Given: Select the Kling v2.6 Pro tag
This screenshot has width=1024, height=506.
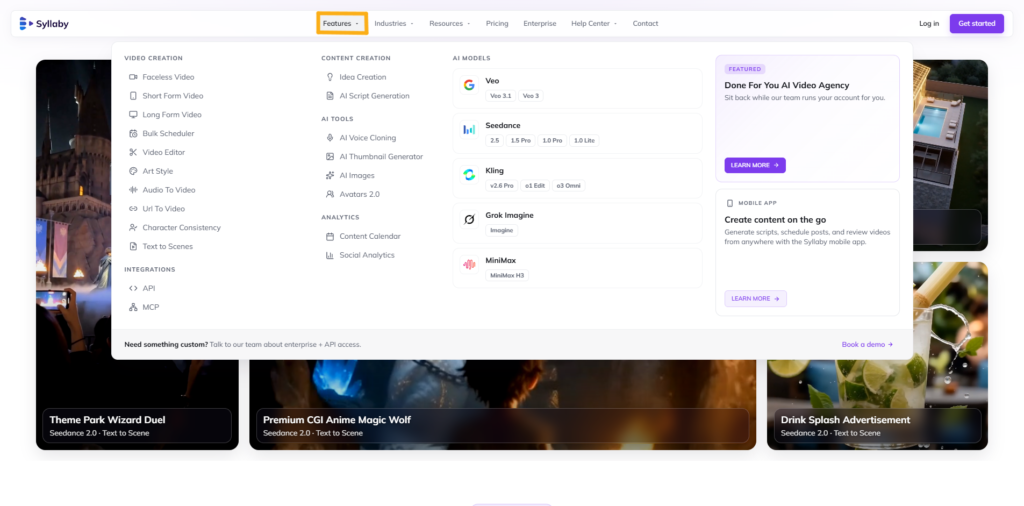Looking at the screenshot, I should pos(502,186).
